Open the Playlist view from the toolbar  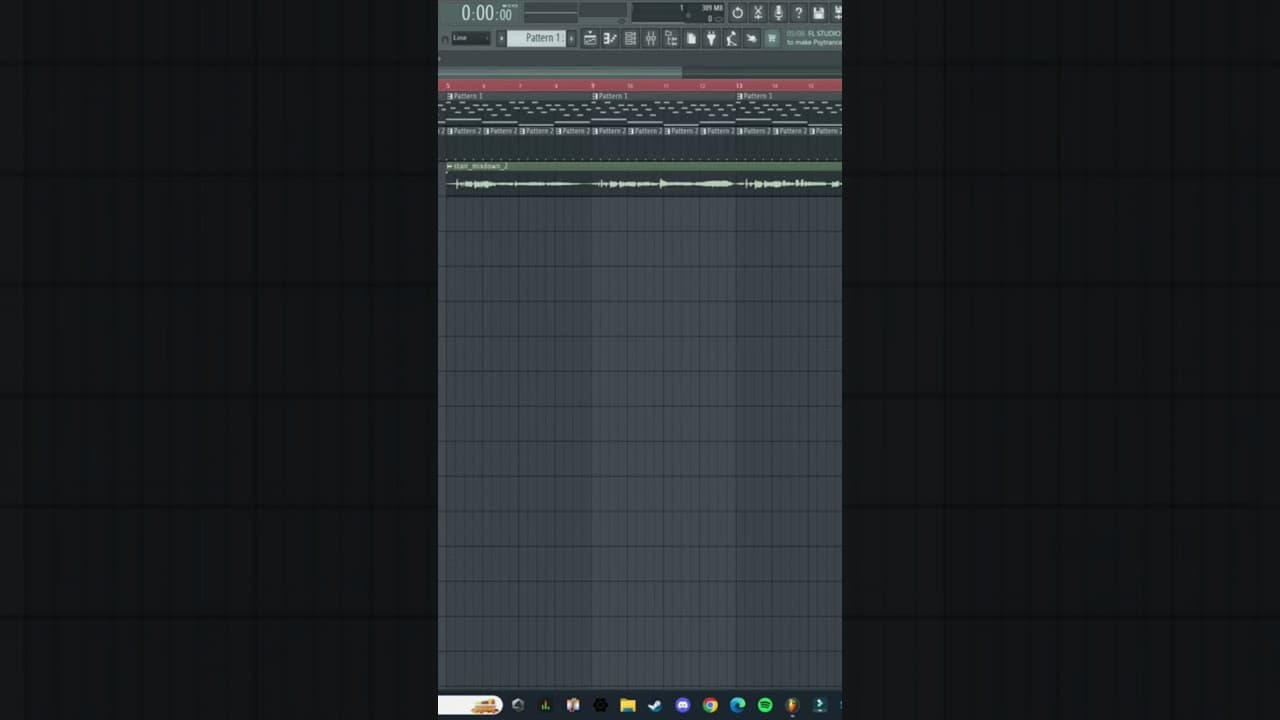click(590, 38)
